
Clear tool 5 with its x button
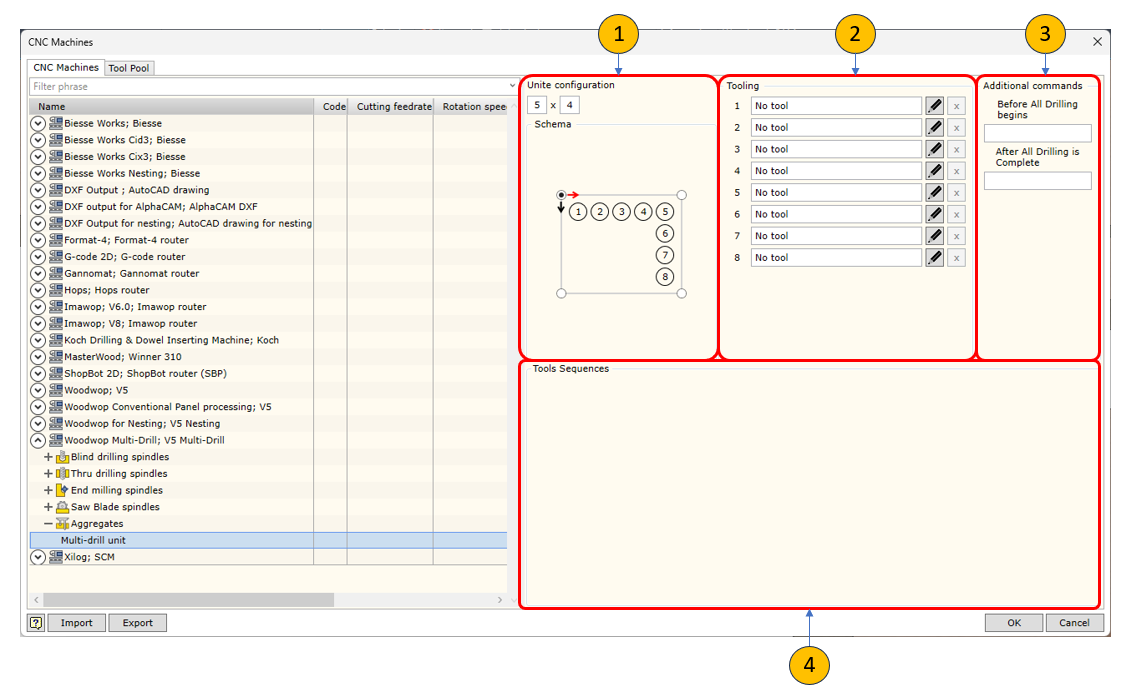[x=956, y=193]
